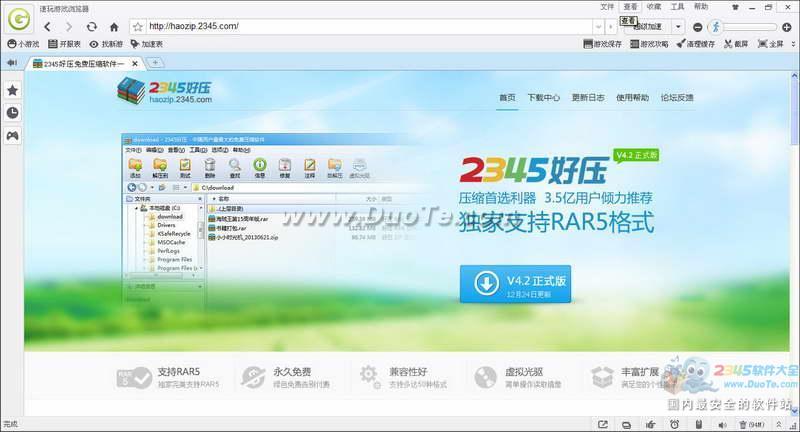Click the page vertical scrollbar thumb
800x432 pixels.
(x=794, y=111)
